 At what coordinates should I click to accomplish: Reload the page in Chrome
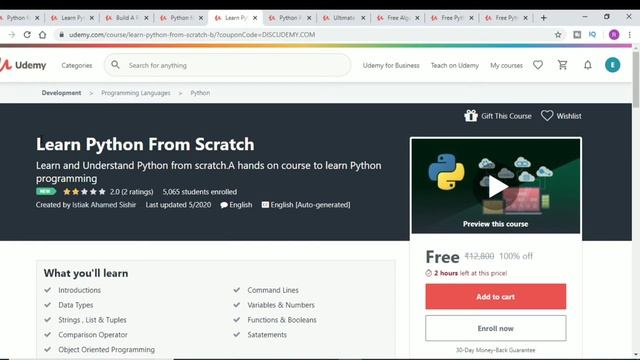pyautogui.click(x=27, y=35)
